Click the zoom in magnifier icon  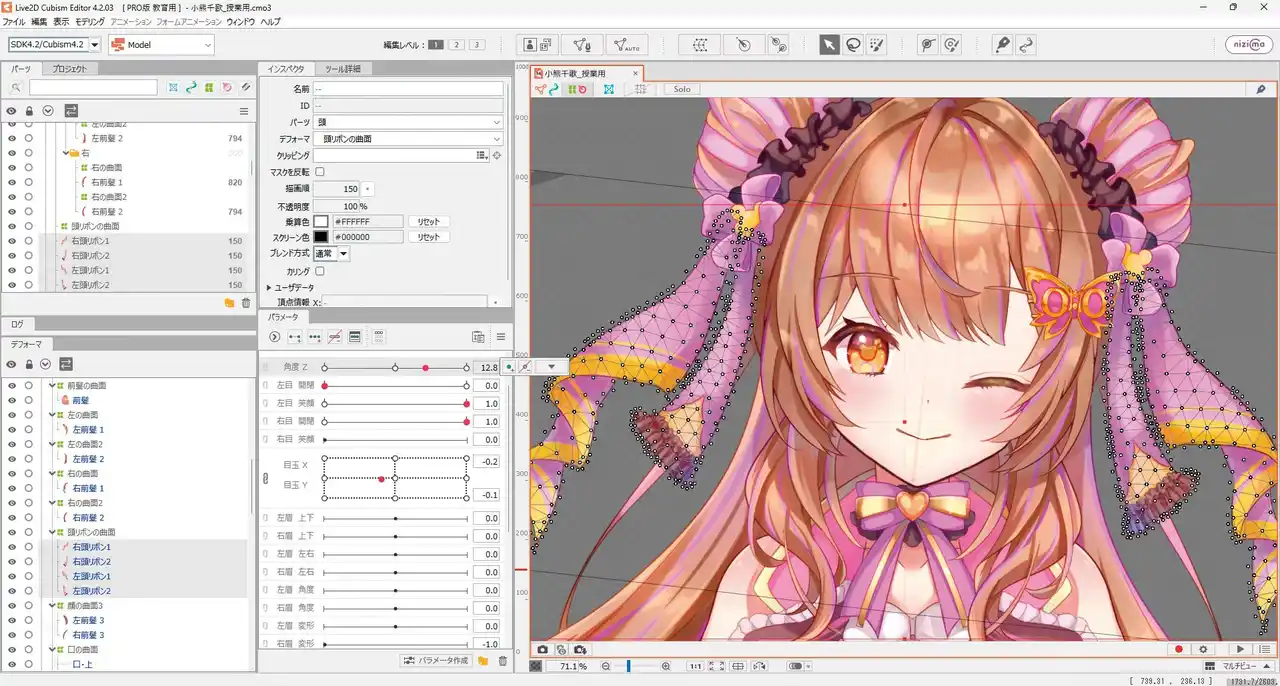[x=666, y=666]
